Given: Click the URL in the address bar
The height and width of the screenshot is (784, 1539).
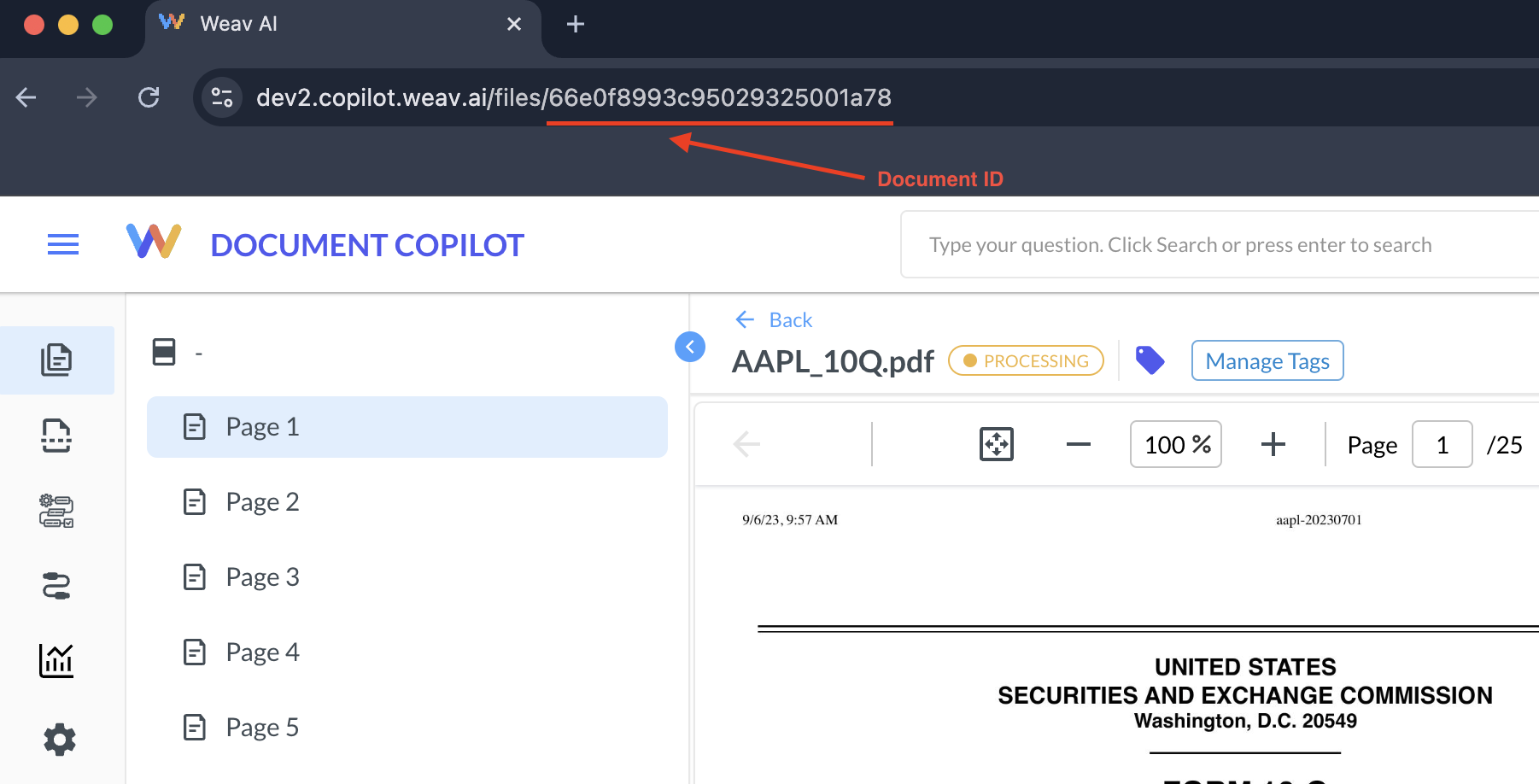Looking at the screenshot, I should click(574, 97).
